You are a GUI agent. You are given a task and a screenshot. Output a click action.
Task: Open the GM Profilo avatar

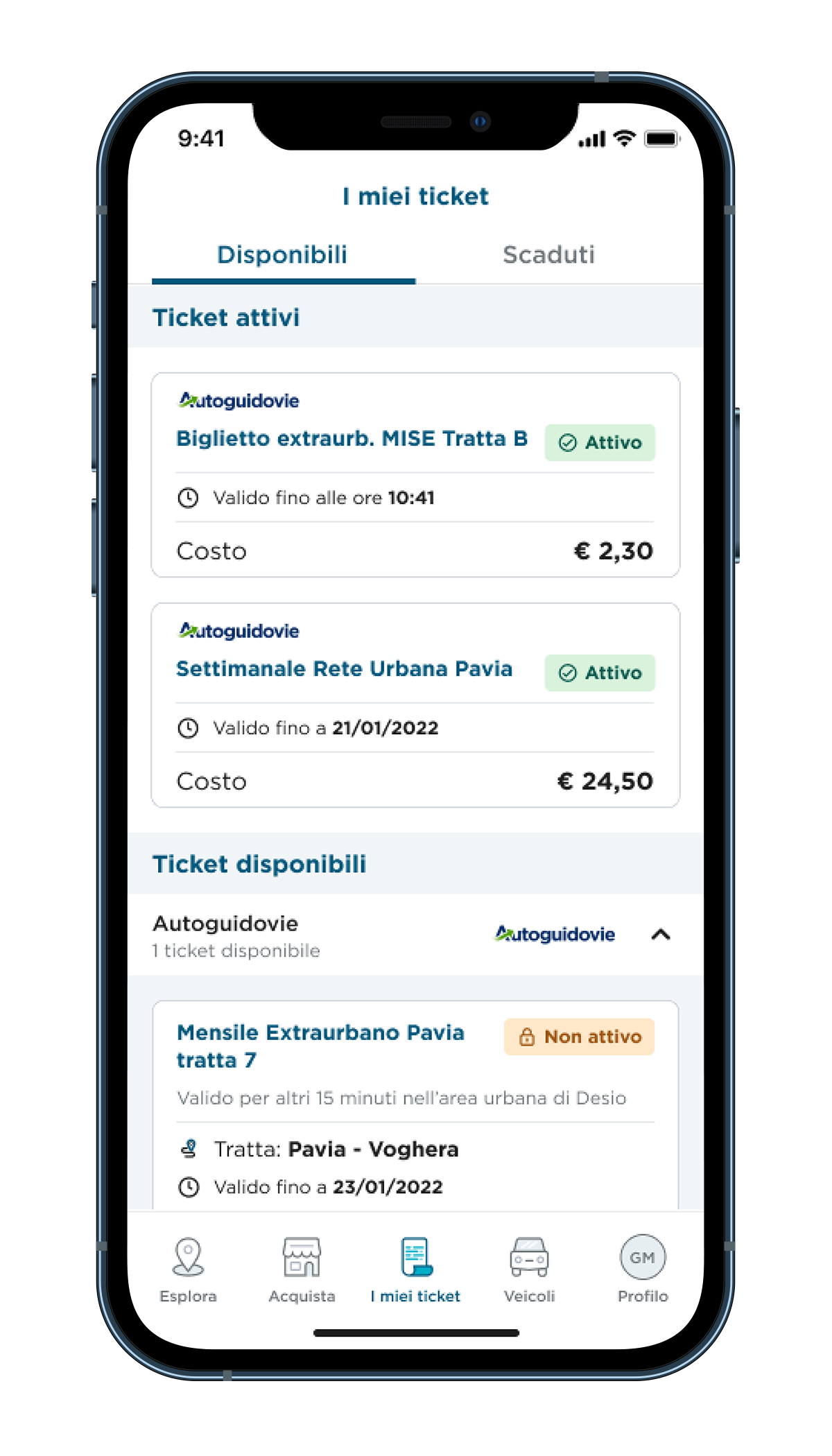tap(643, 1257)
